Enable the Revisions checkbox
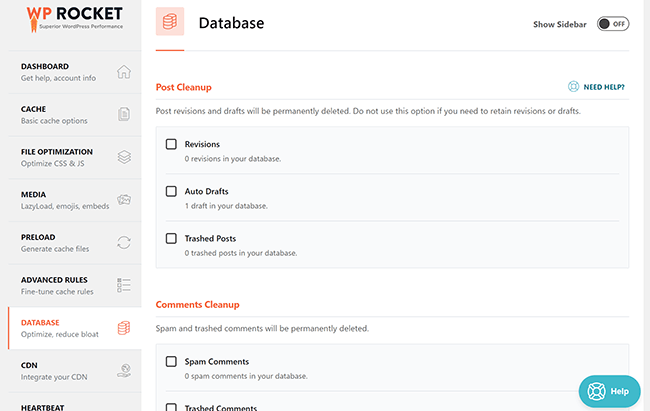Viewport: 650px width, 411px height. [171, 144]
